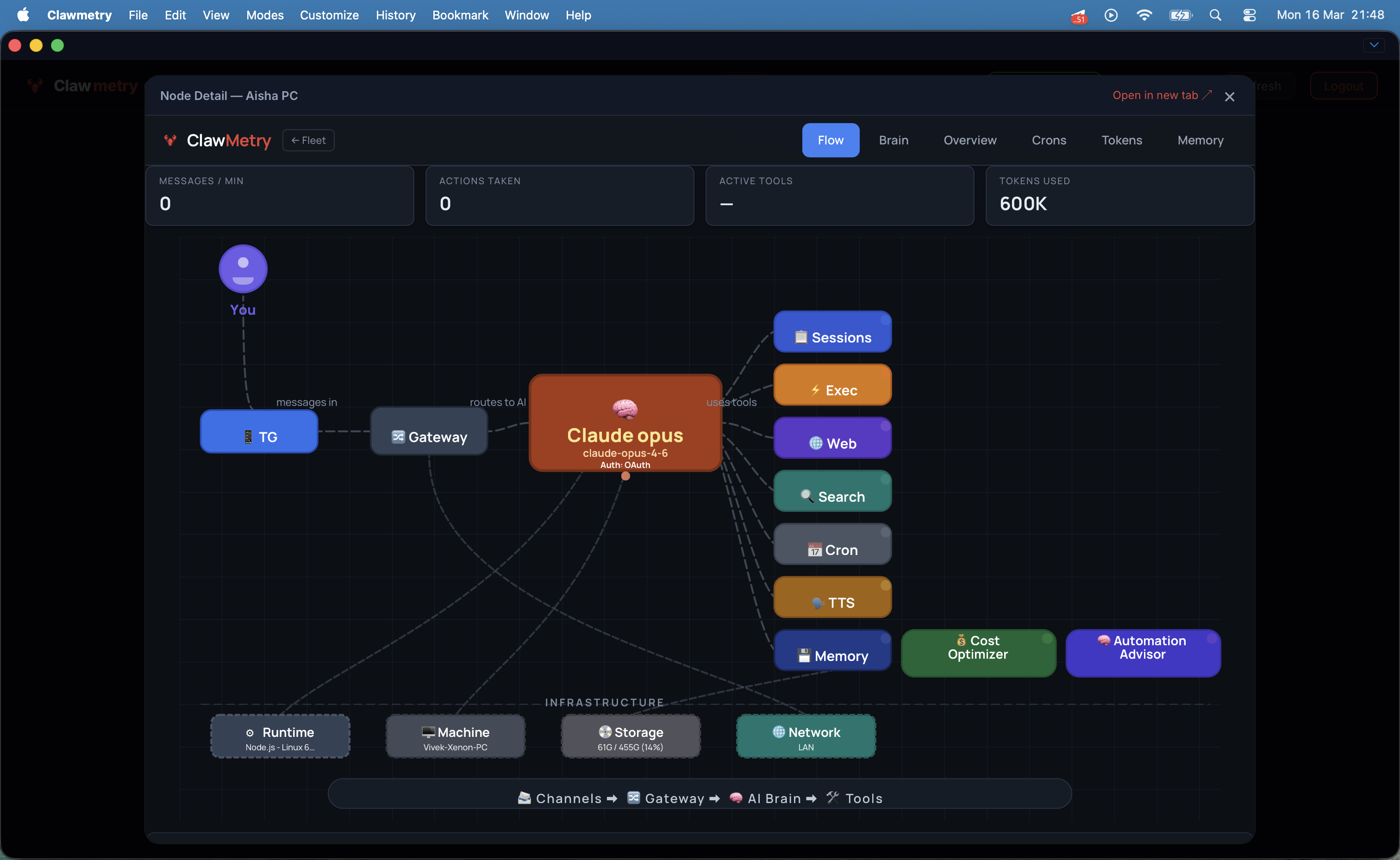Close the Node Detail panel
Image resolution: width=1400 pixels, height=860 pixels.
(1229, 97)
